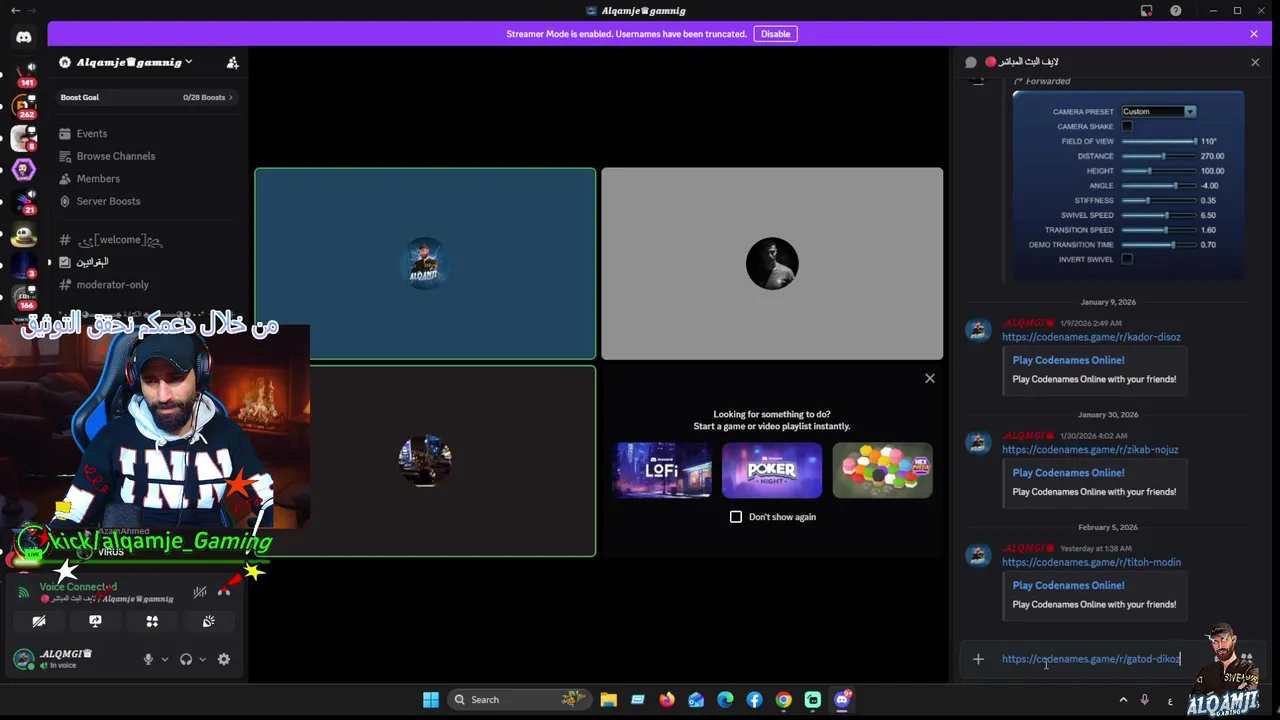The width and height of the screenshot is (1280, 720).
Task: Adjust the Field of View slider
Action: point(1158,141)
